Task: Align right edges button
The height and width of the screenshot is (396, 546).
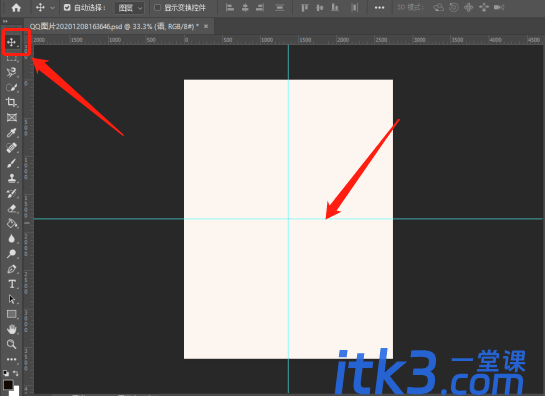Action: click(260, 7)
